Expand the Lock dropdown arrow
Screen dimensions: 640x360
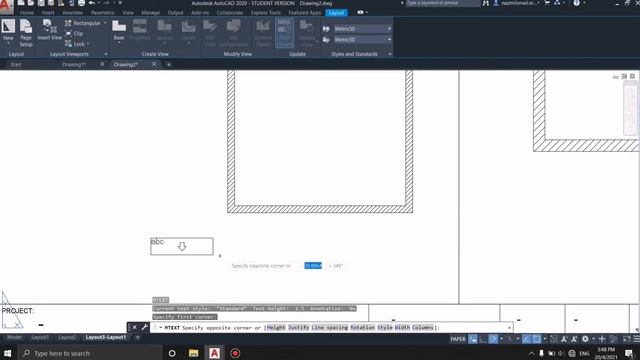pyautogui.click(x=88, y=44)
